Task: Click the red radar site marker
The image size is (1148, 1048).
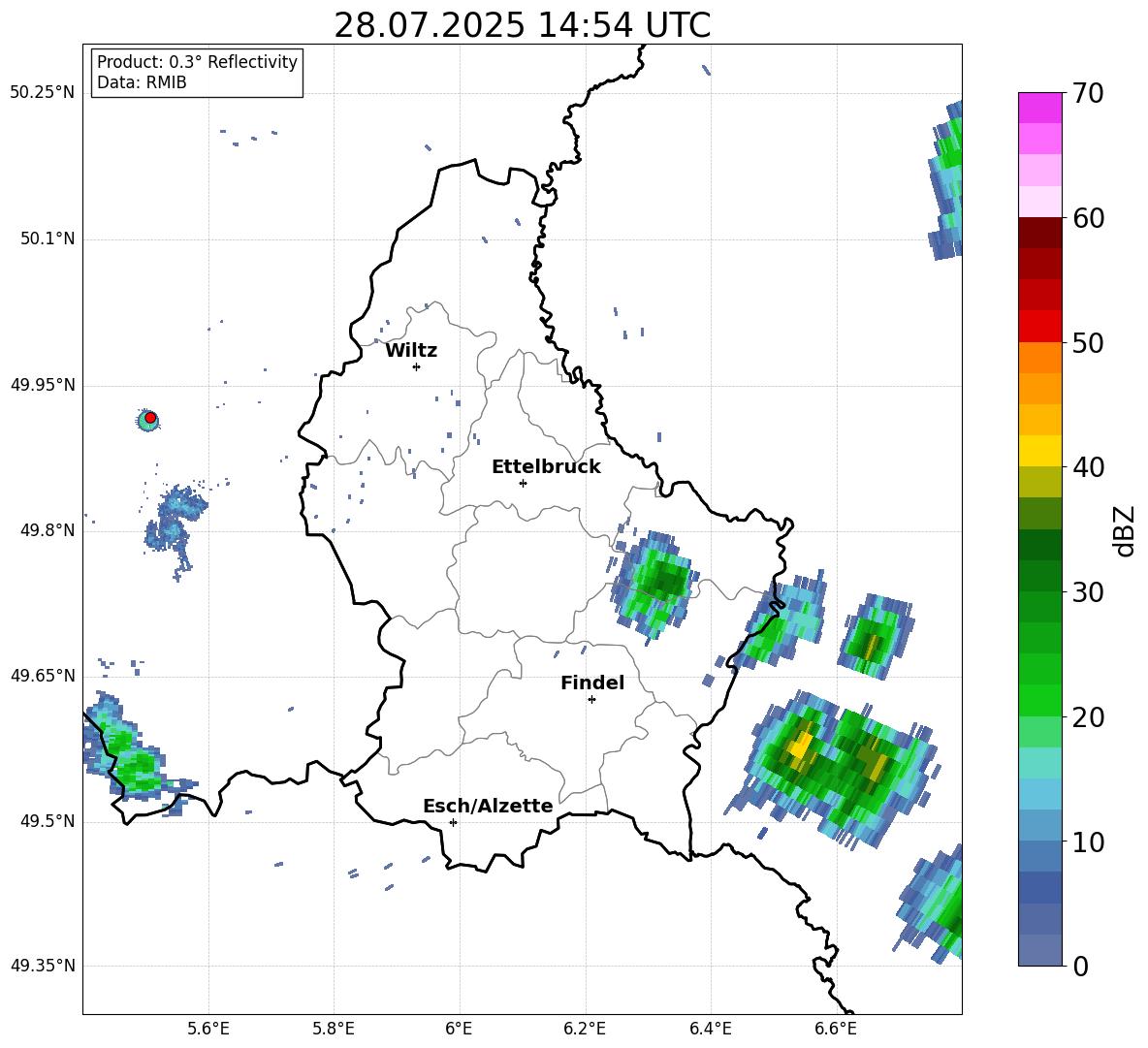Action: (150, 418)
